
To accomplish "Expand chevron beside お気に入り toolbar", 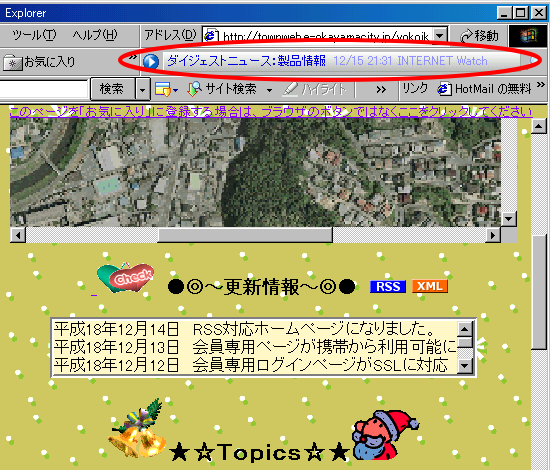I will point(133,57).
